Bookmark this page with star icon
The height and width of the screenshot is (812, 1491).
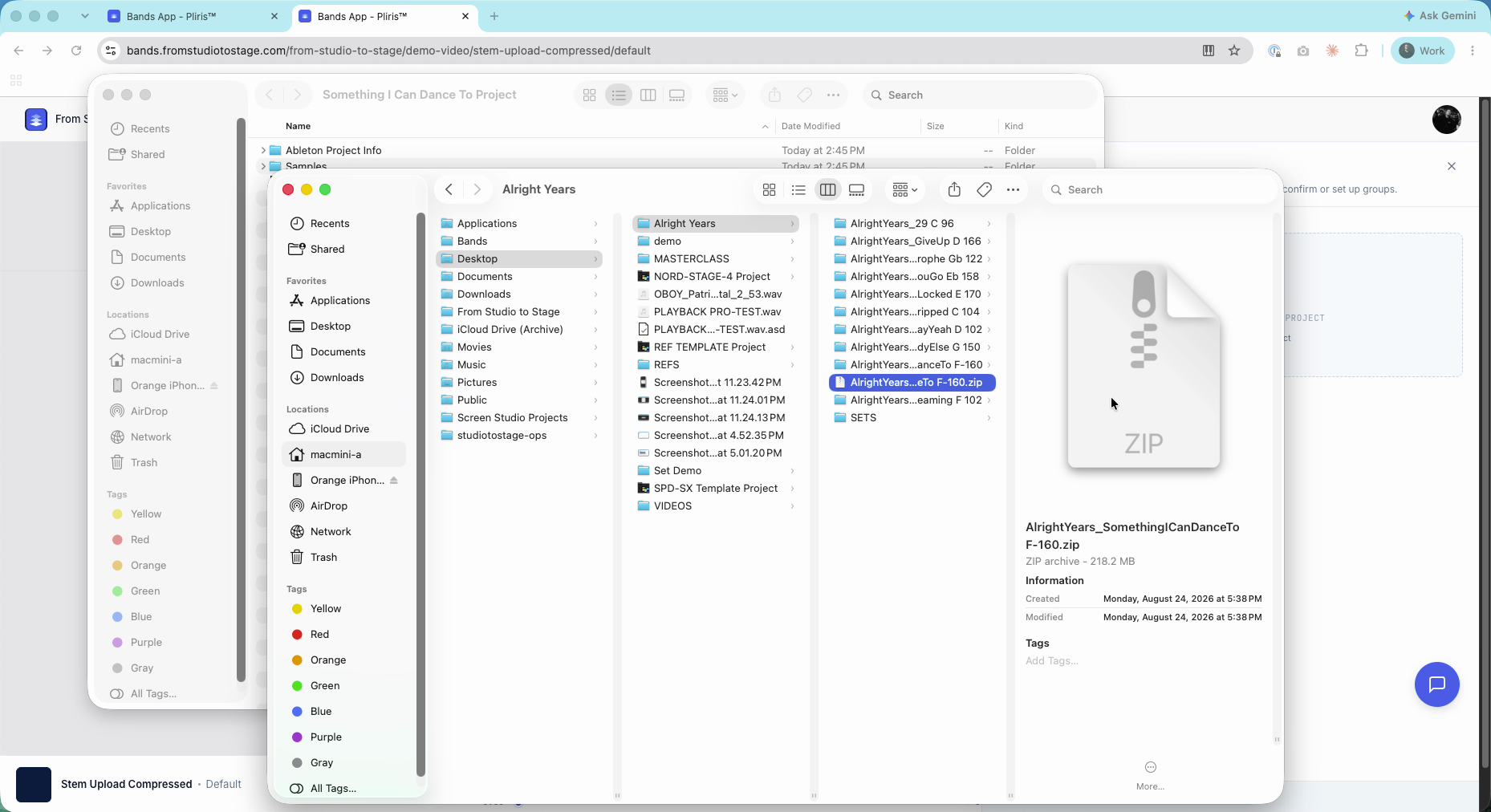point(1234,51)
